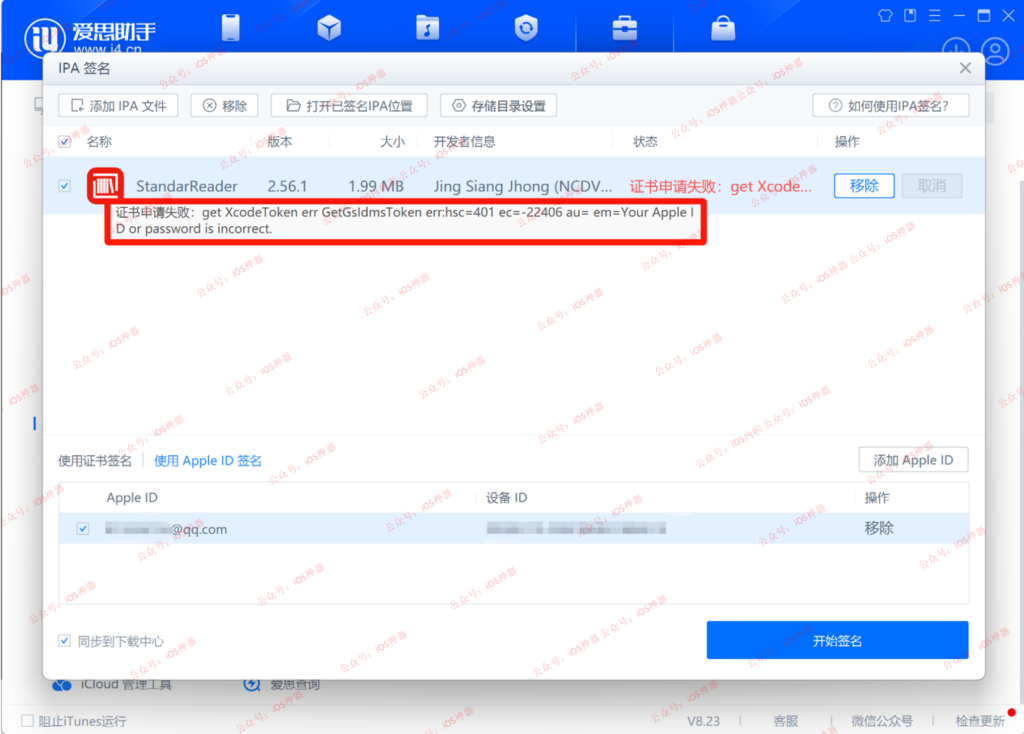Click the @qq.com Apple ID text
This screenshot has width=1024, height=734.
(167, 529)
